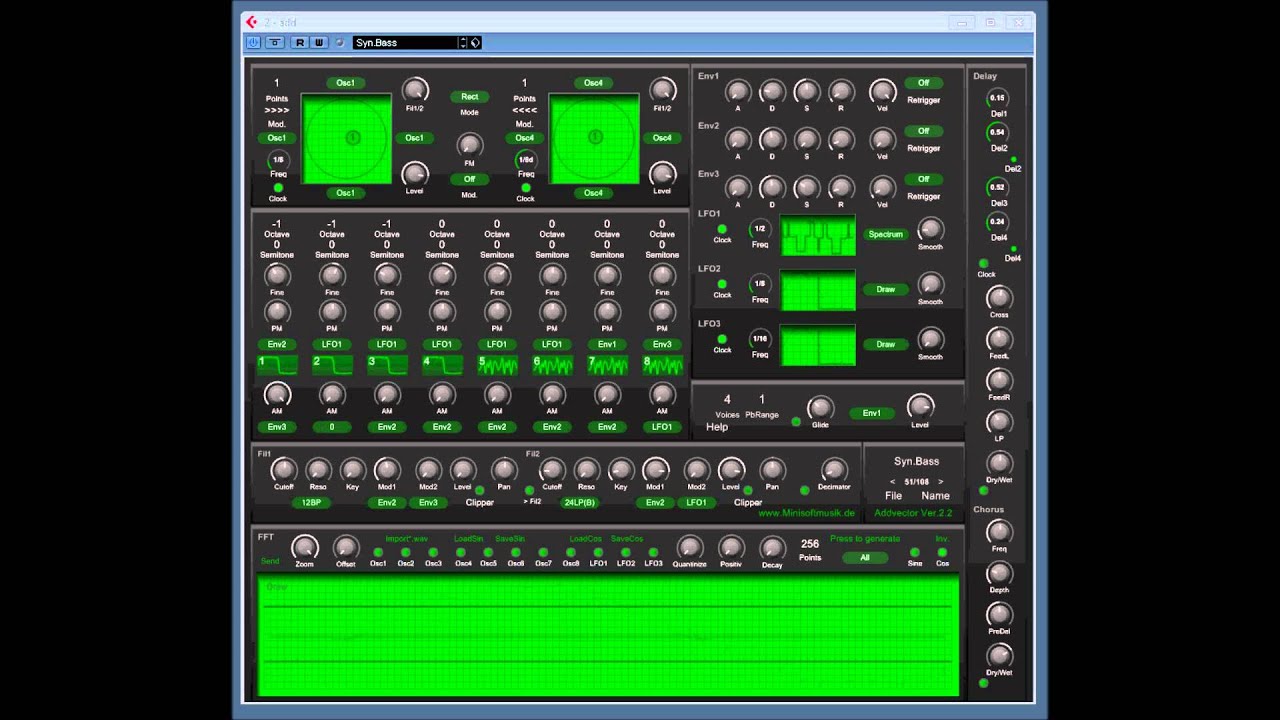Click the W write-automation button

coord(319,42)
